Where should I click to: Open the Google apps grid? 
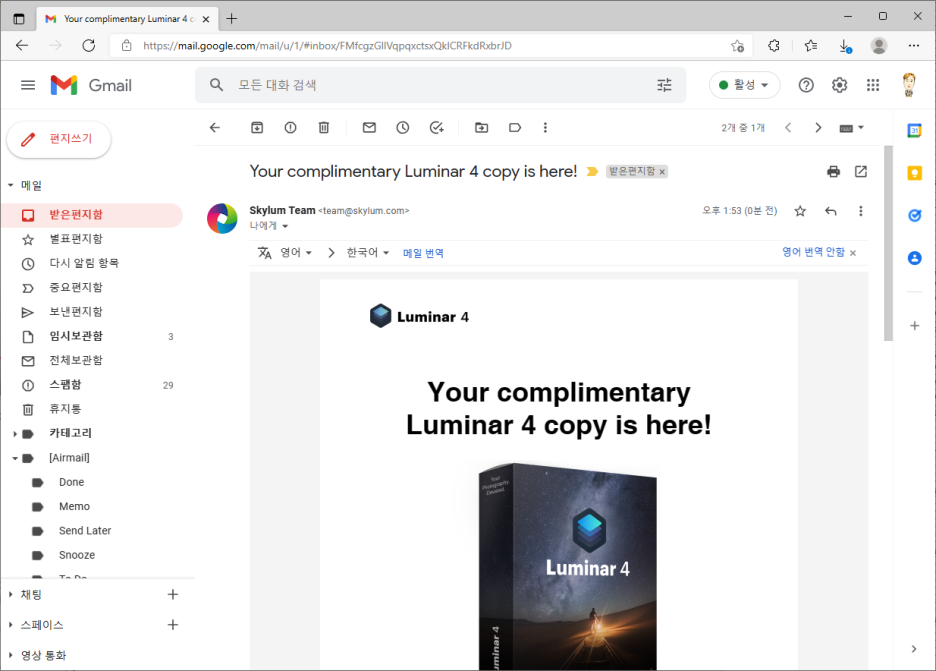(873, 85)
